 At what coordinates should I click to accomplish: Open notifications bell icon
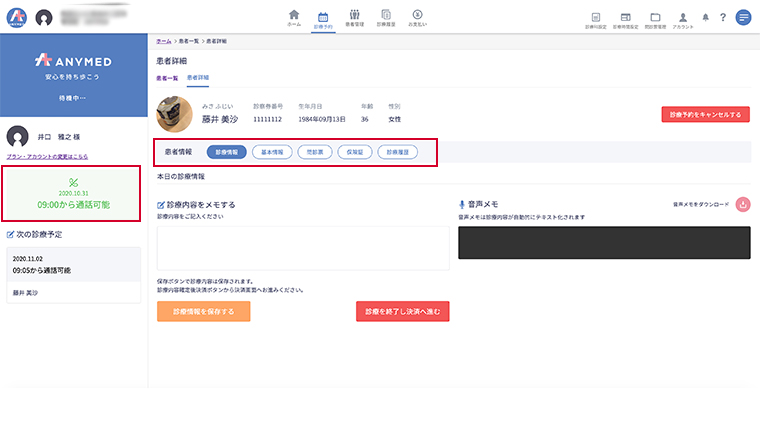tap(705, 18)
